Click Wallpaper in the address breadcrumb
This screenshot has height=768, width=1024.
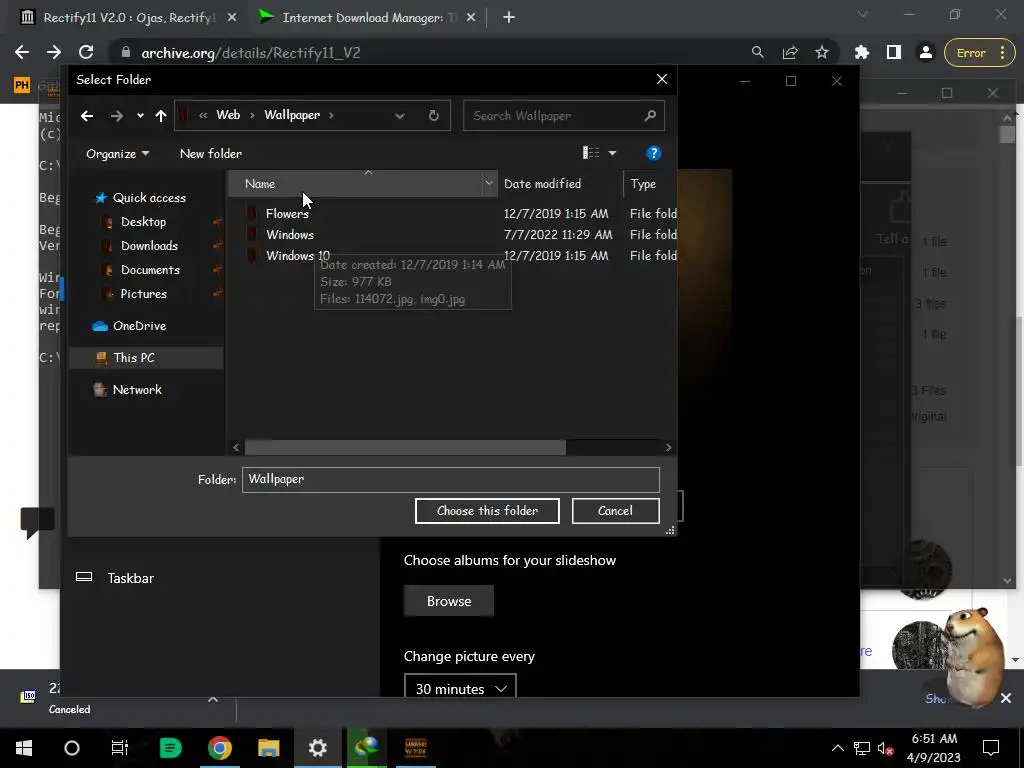point(292,115)
